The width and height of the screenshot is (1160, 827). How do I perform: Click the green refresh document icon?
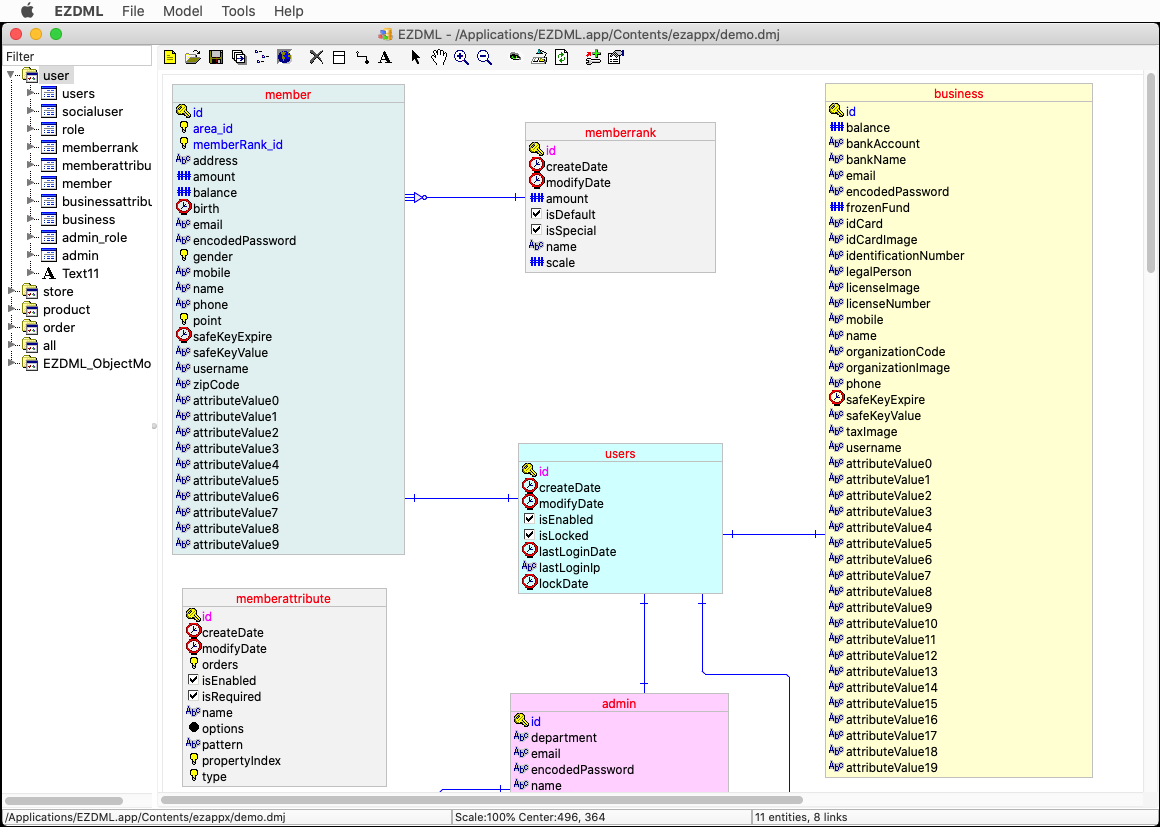coord(562,57)
